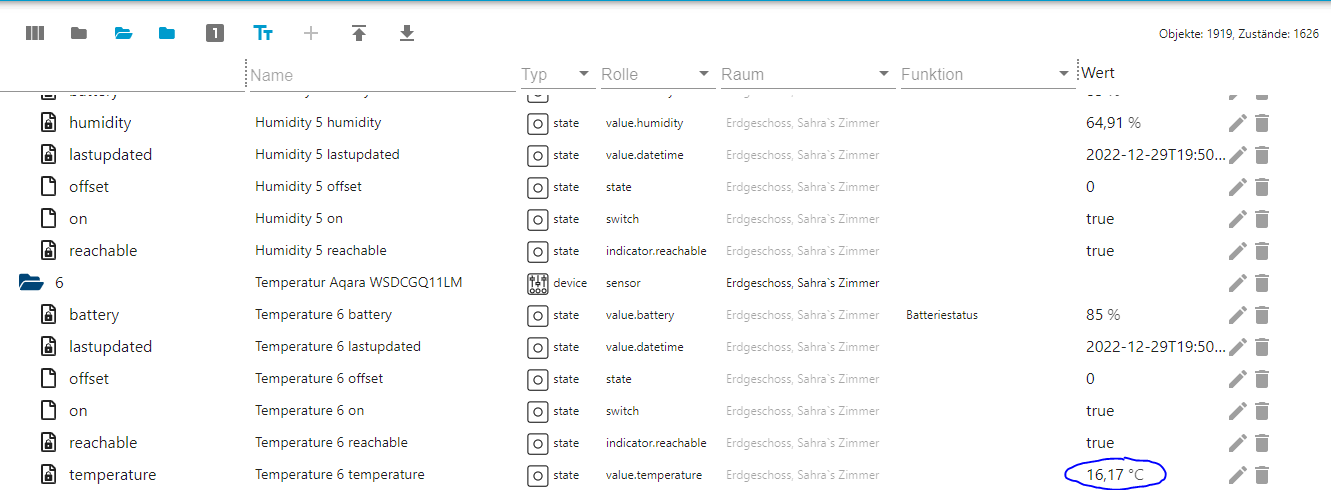Open the column configuration icon
Image resolution: width=1331 pixels, height=490 pixels.
pos(35,33)
